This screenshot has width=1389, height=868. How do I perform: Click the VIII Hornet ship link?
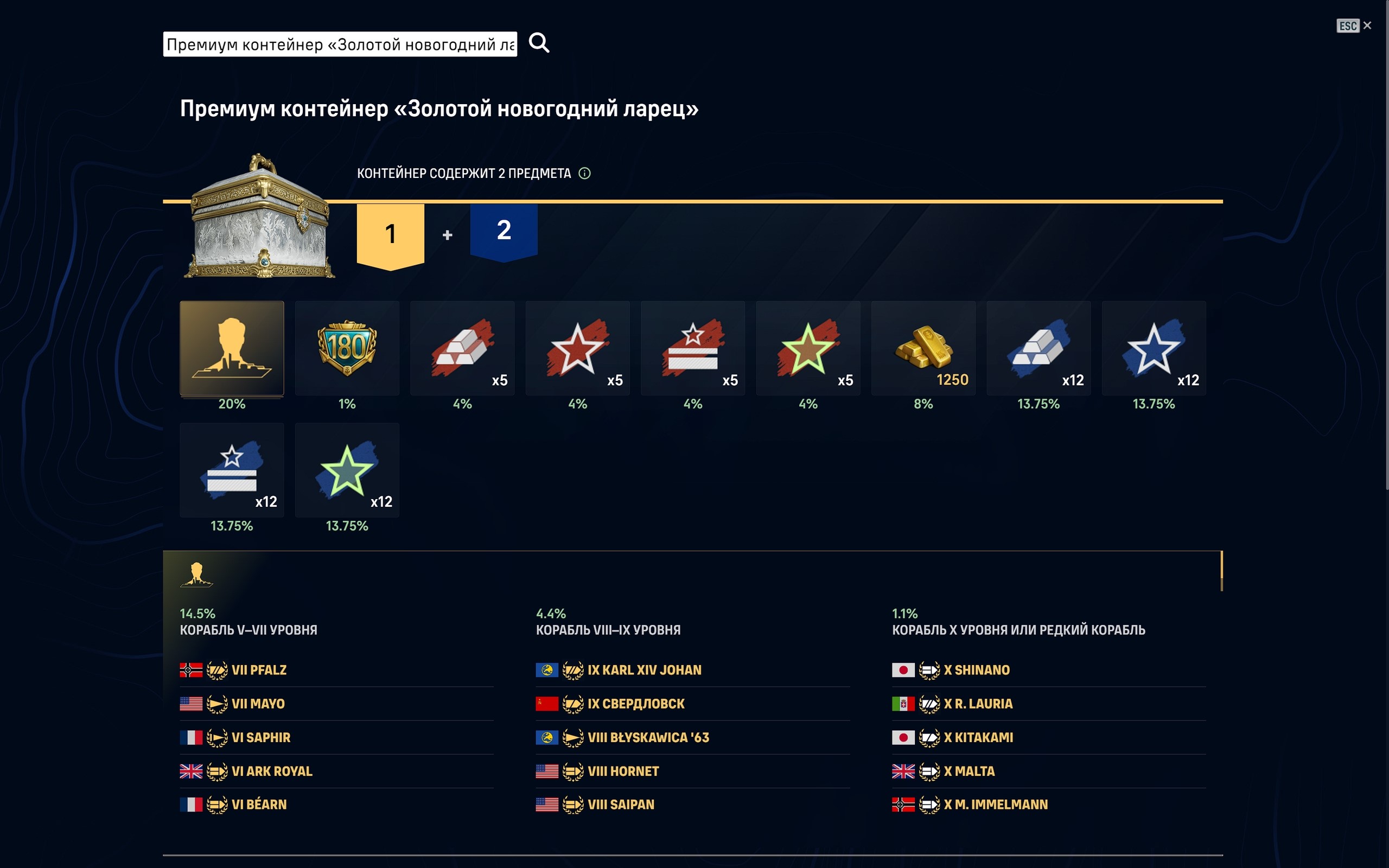click(x=623, y=771)
